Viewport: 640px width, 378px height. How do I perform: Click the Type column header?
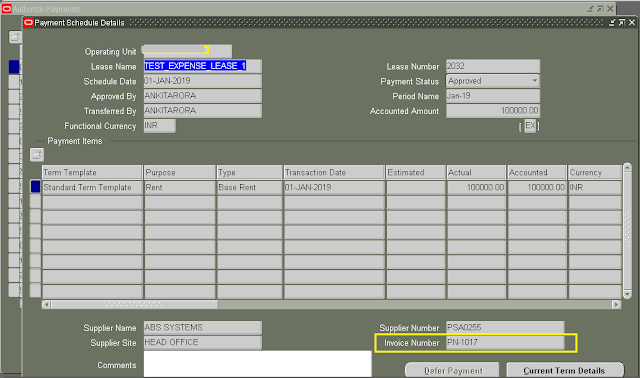249,172
